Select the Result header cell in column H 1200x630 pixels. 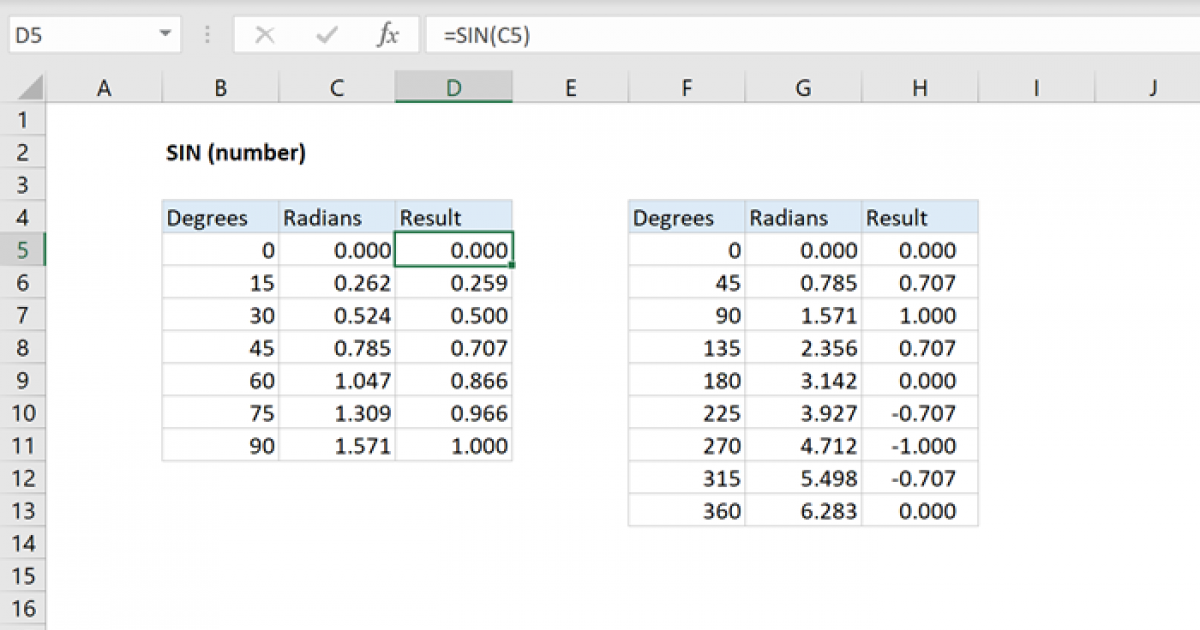pos(920,218)
